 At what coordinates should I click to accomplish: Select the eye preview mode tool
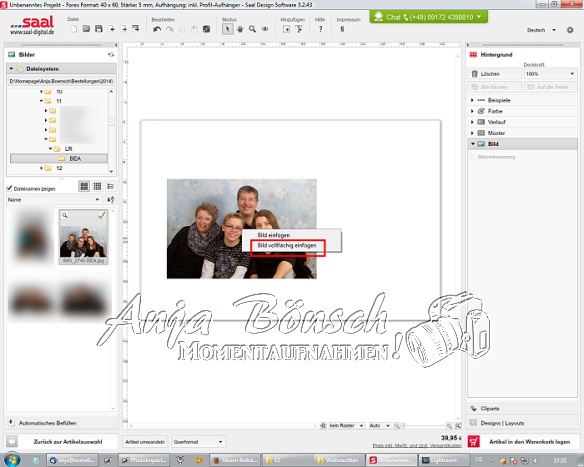tap(265, 29)
